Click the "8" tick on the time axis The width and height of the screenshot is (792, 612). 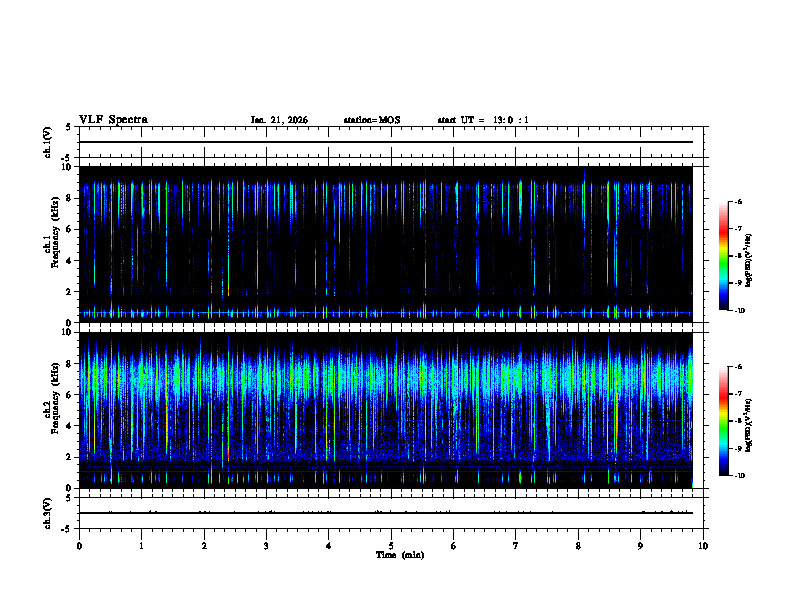click(x=578, y=546)
